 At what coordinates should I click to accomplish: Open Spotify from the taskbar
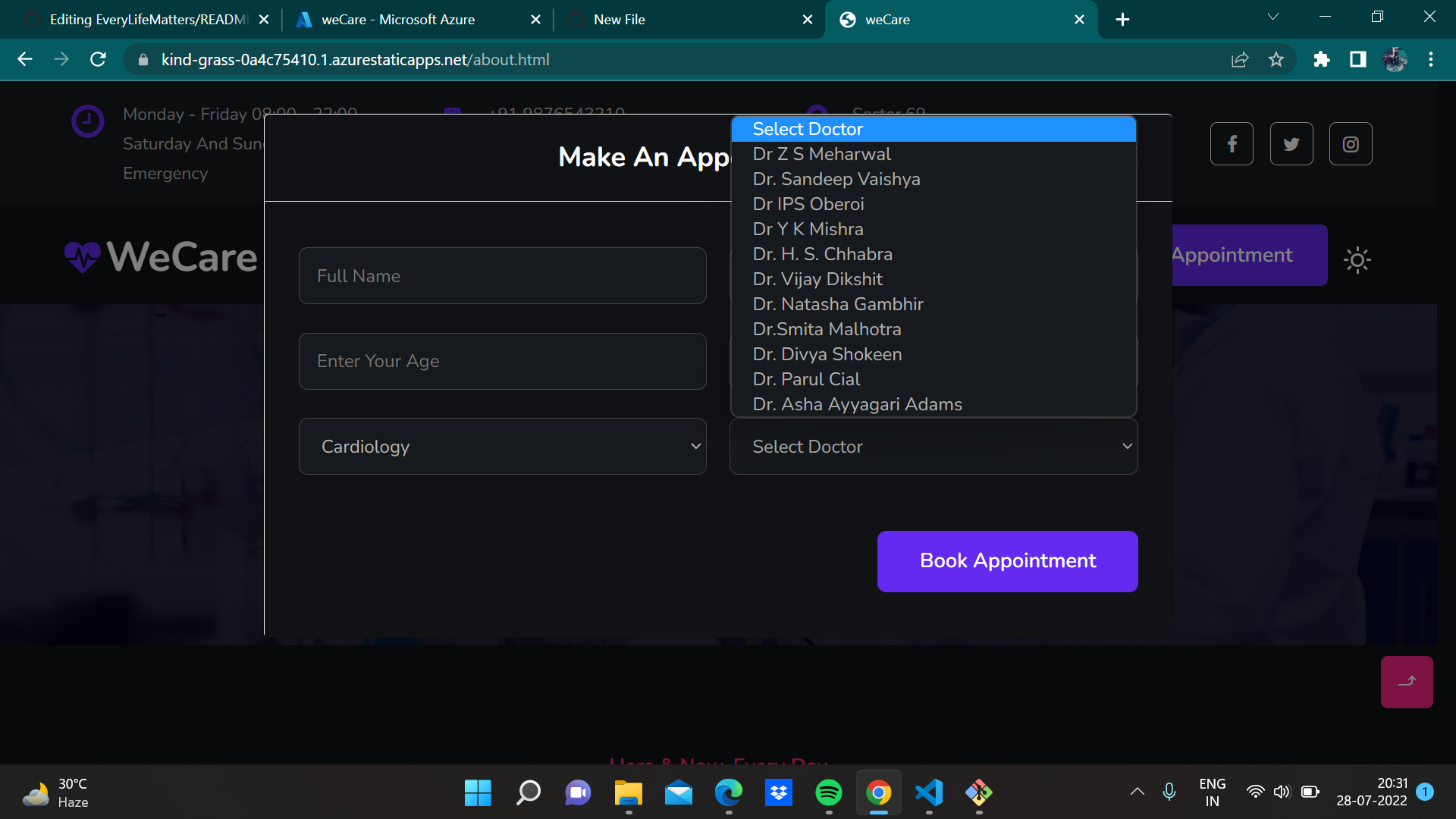tap(829, 793)
